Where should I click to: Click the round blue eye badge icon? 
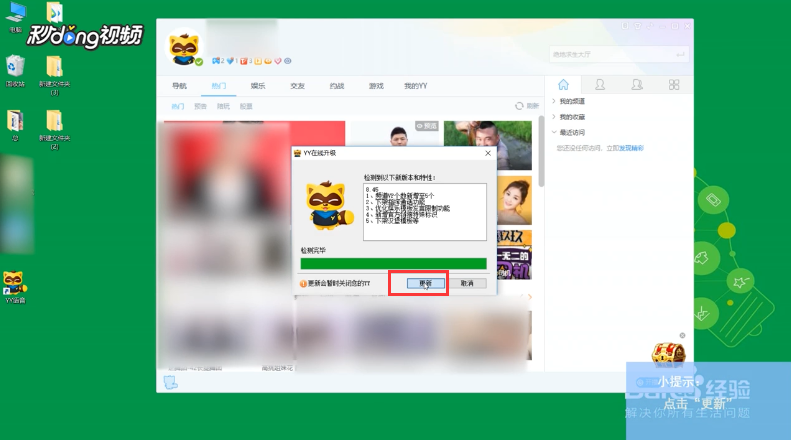288,61
